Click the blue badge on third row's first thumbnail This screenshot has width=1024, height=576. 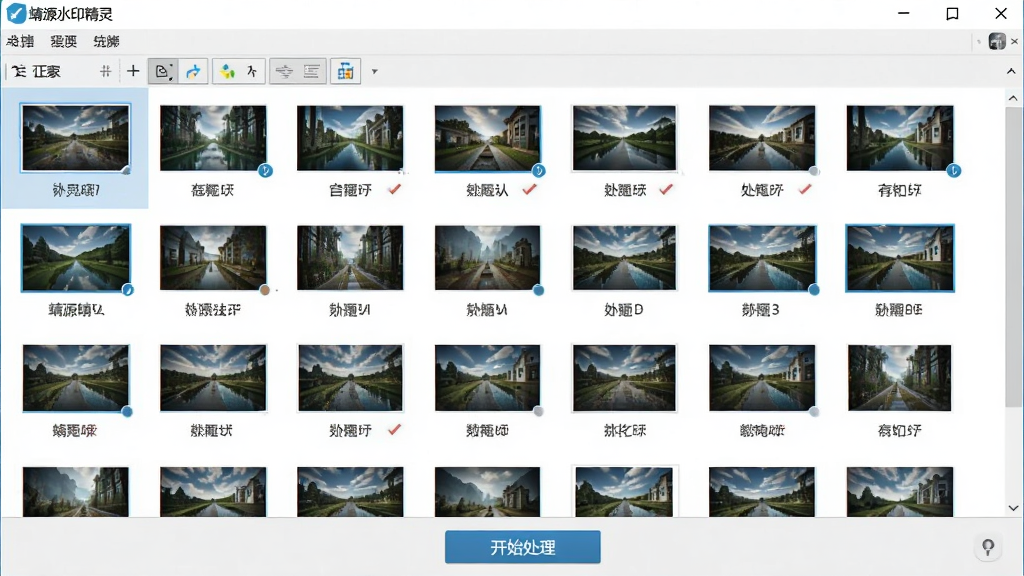(x=127, y=411)
